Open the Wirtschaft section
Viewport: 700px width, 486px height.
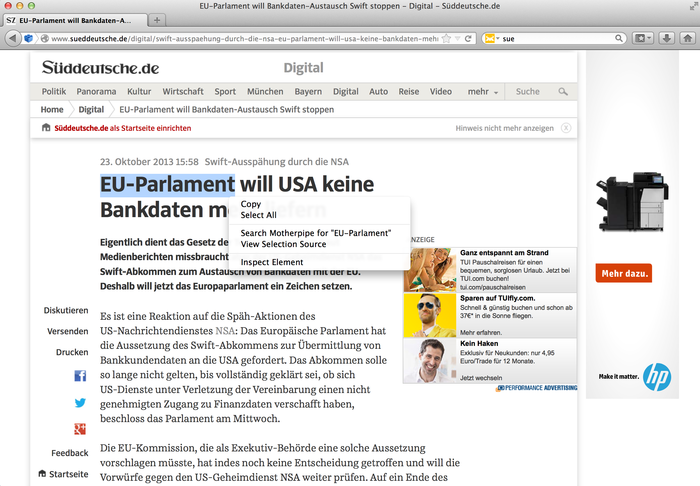pos(183,91)
